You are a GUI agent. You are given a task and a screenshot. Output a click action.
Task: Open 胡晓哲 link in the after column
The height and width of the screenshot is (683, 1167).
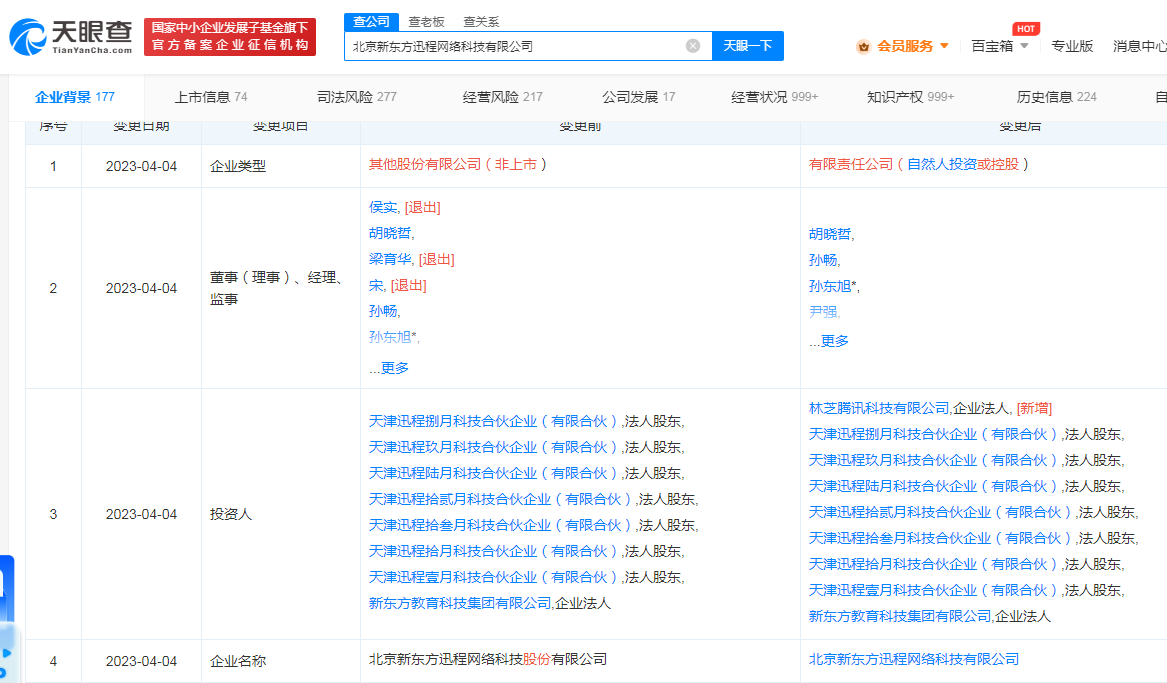(x=830, y=234)
